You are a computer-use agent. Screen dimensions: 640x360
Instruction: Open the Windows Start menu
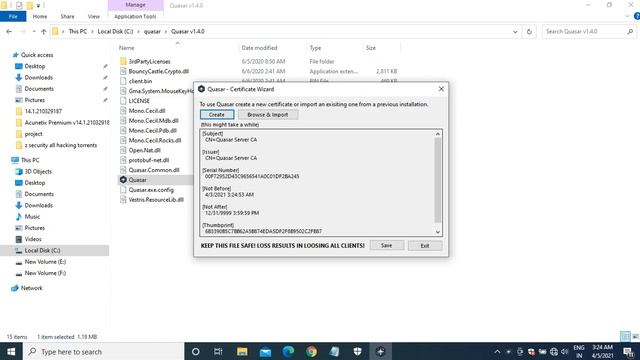(x=11, y=351)
